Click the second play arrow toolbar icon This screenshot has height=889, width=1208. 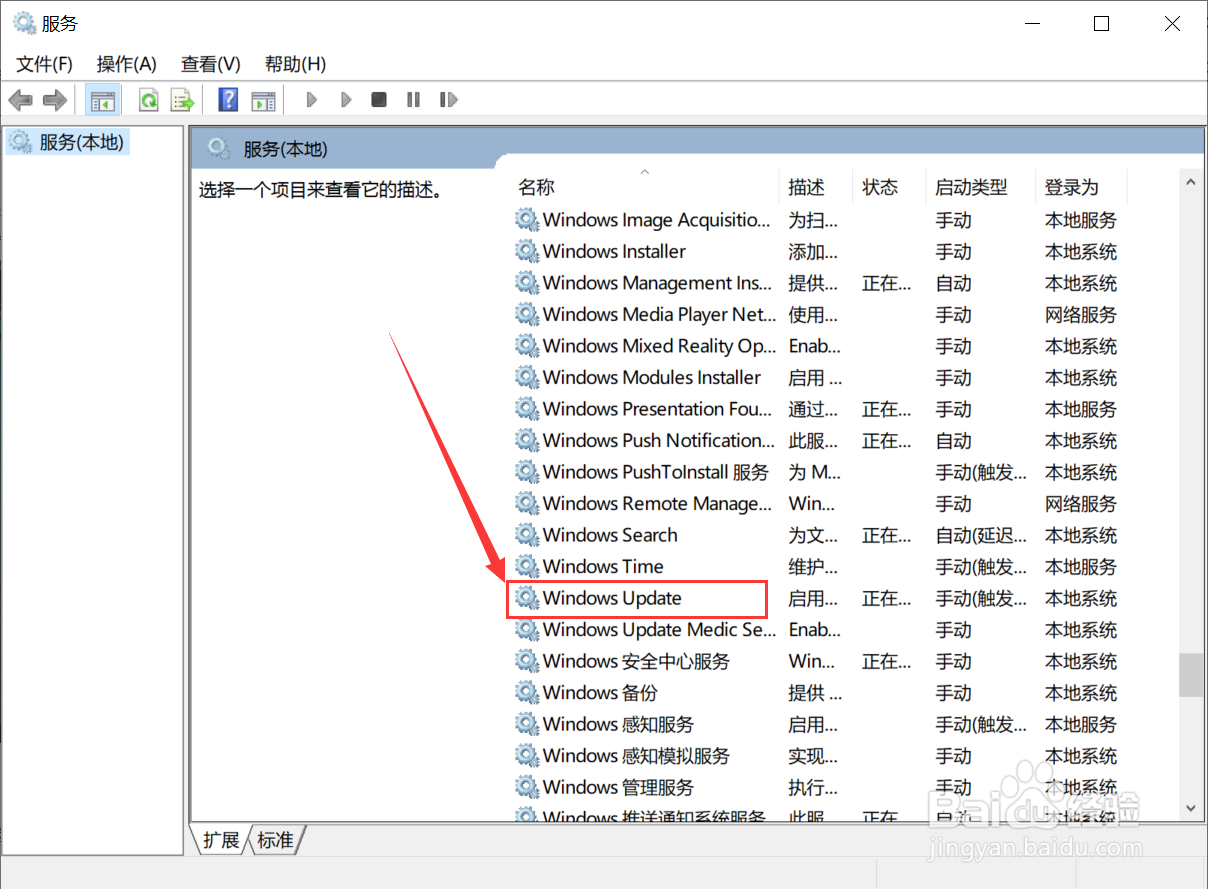coord(346,100)
